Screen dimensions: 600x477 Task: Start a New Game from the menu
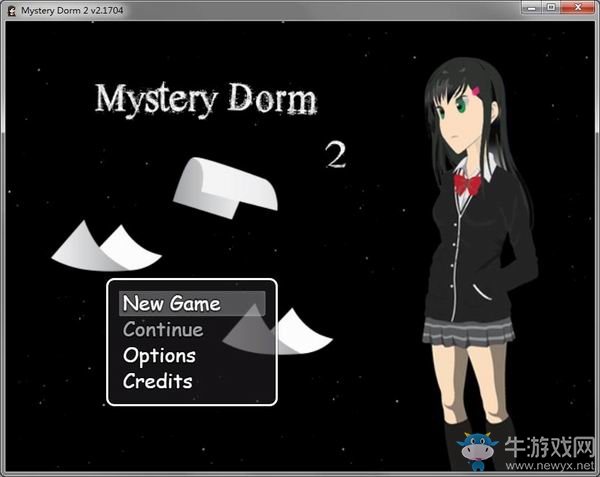point(192,303)
